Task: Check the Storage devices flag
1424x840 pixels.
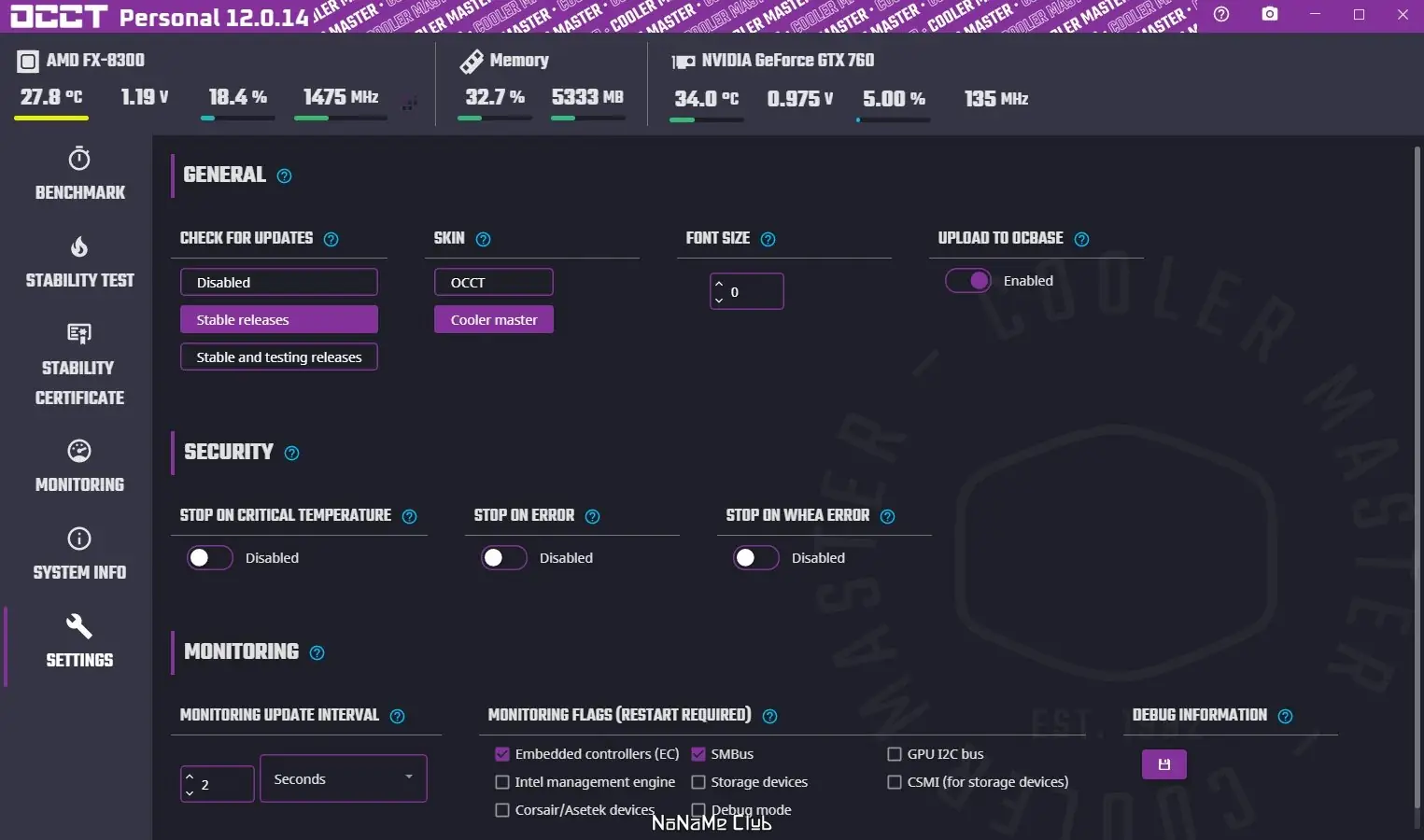Action: (698, 782)
